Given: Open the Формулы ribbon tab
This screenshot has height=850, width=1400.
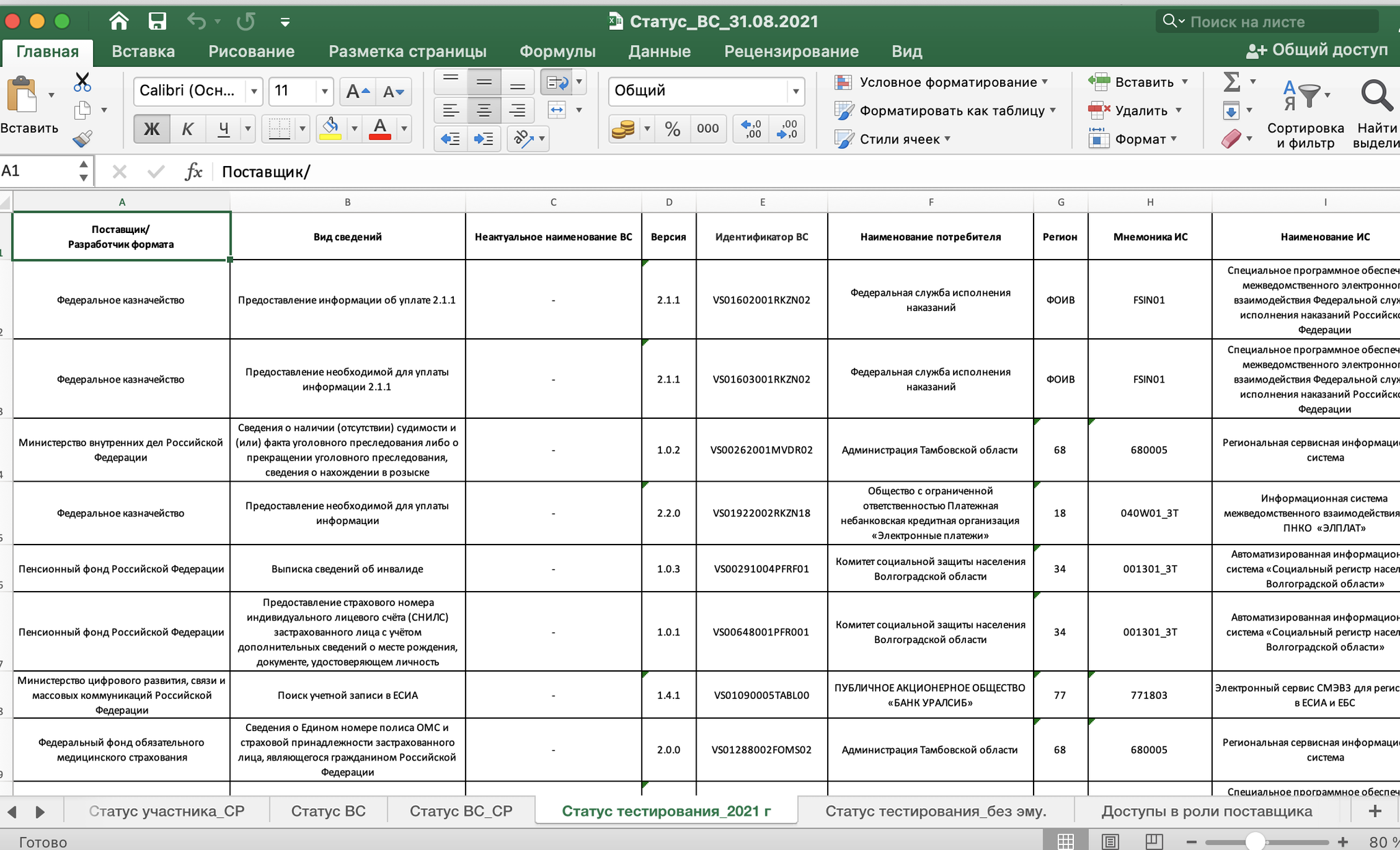Looking at the screenshot, I should 557,51.
